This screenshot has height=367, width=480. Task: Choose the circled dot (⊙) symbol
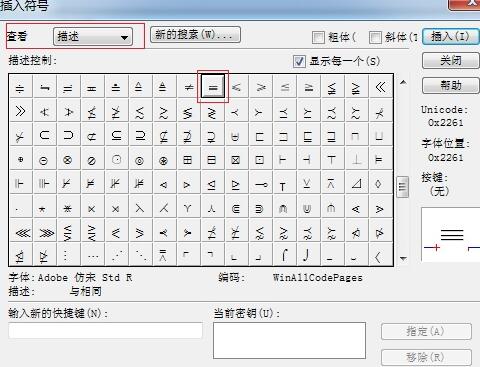[x=117, y=159]
